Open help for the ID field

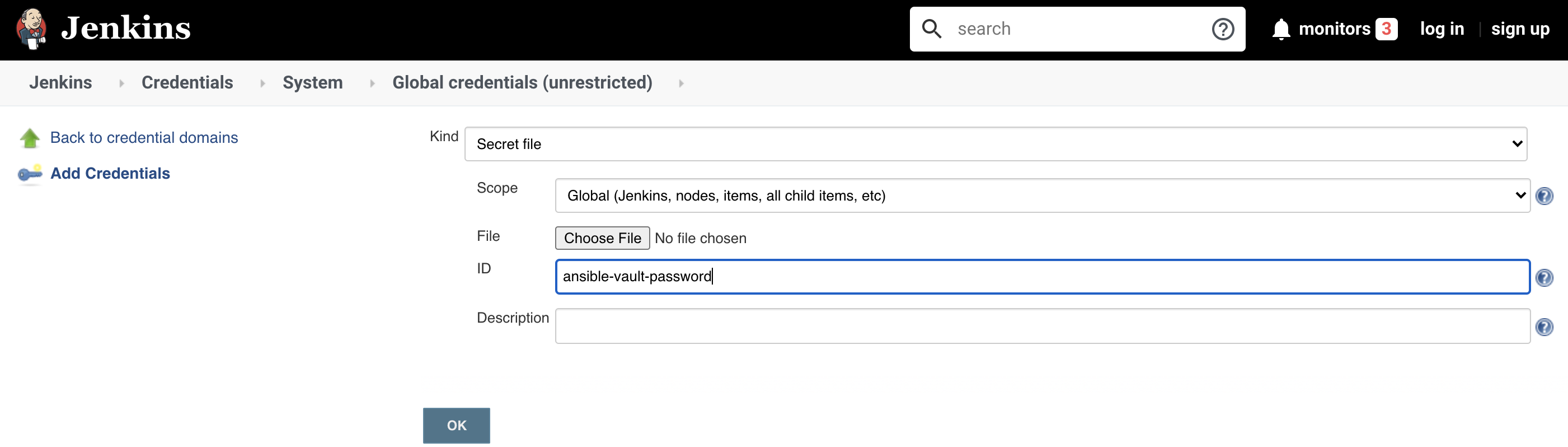1543,278
